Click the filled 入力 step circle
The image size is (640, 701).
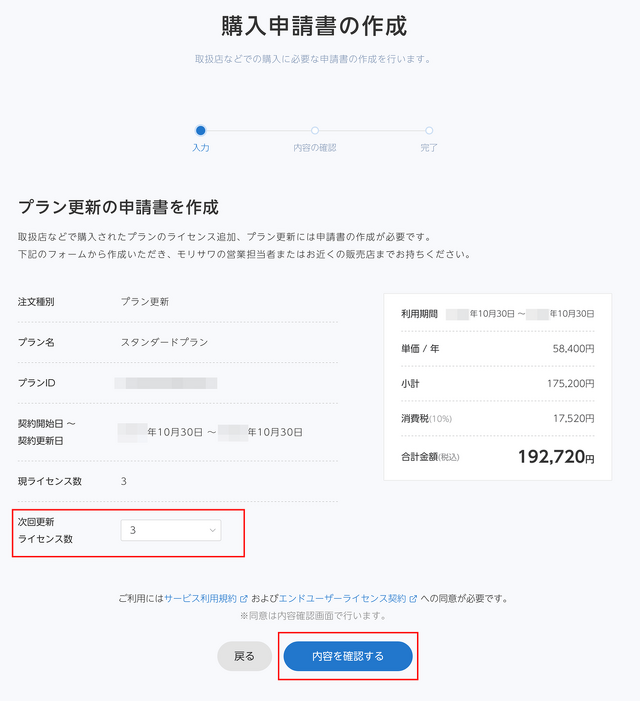pos(201,130)
